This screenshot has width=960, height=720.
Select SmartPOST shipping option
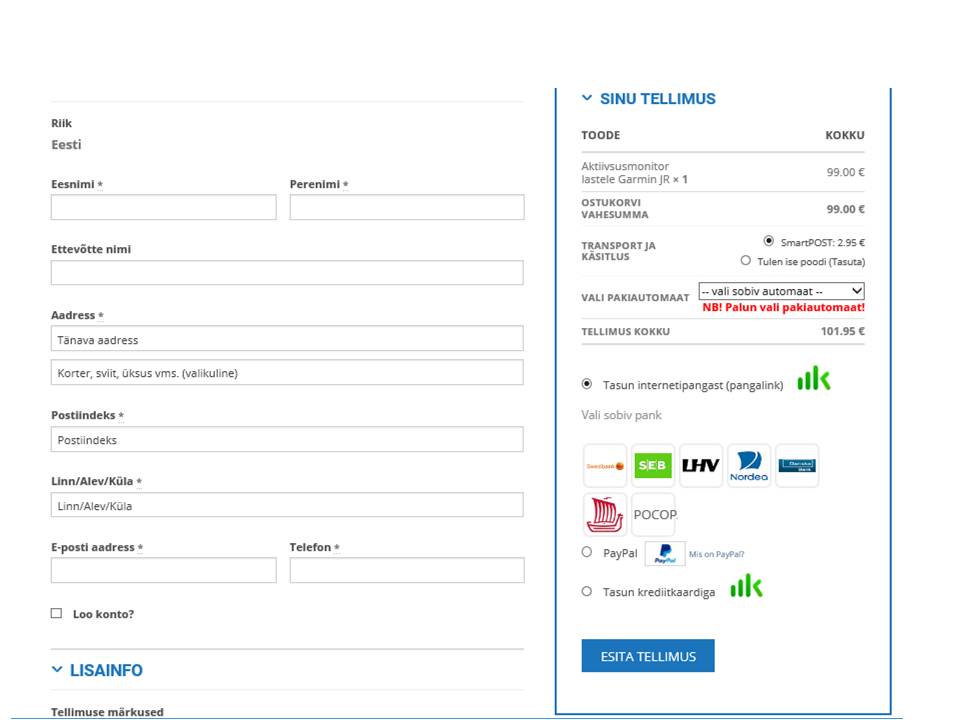768,241
